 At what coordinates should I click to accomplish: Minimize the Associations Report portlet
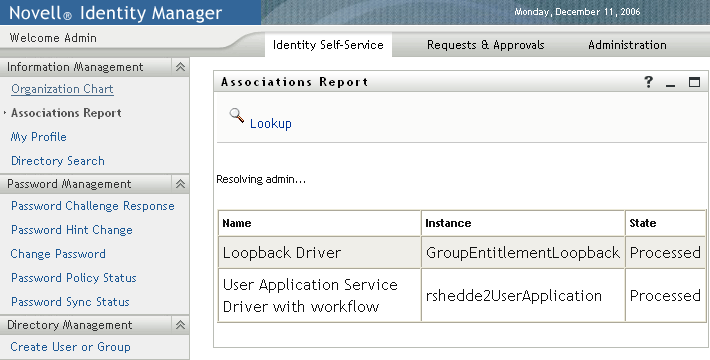tap(671, 85)
